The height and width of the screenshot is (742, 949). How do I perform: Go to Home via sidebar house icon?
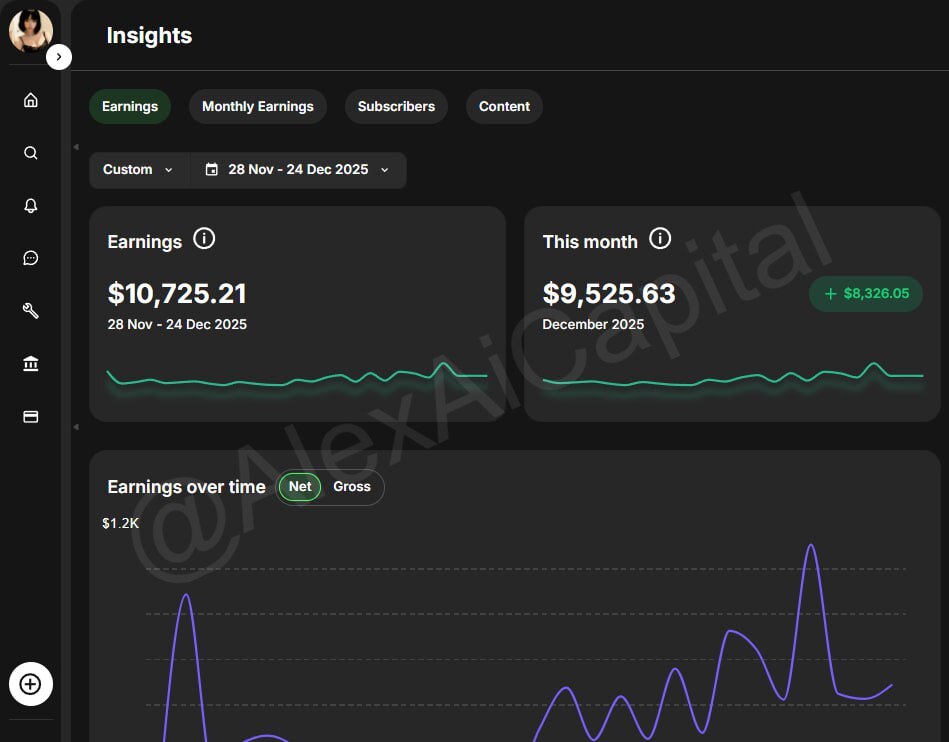(31, 100)
